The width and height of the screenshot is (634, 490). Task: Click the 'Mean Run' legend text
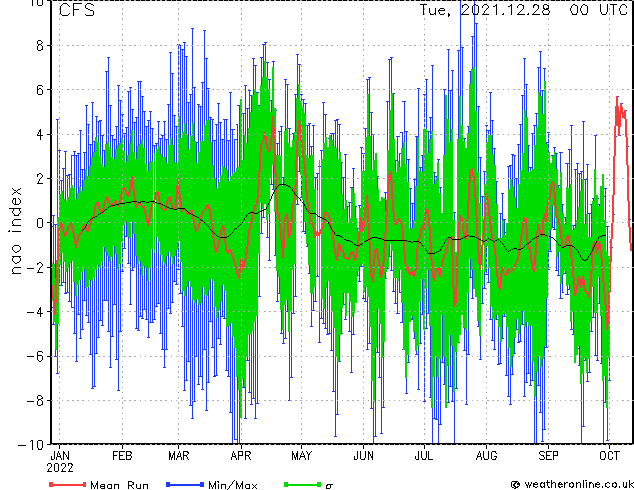pos(120,485)
